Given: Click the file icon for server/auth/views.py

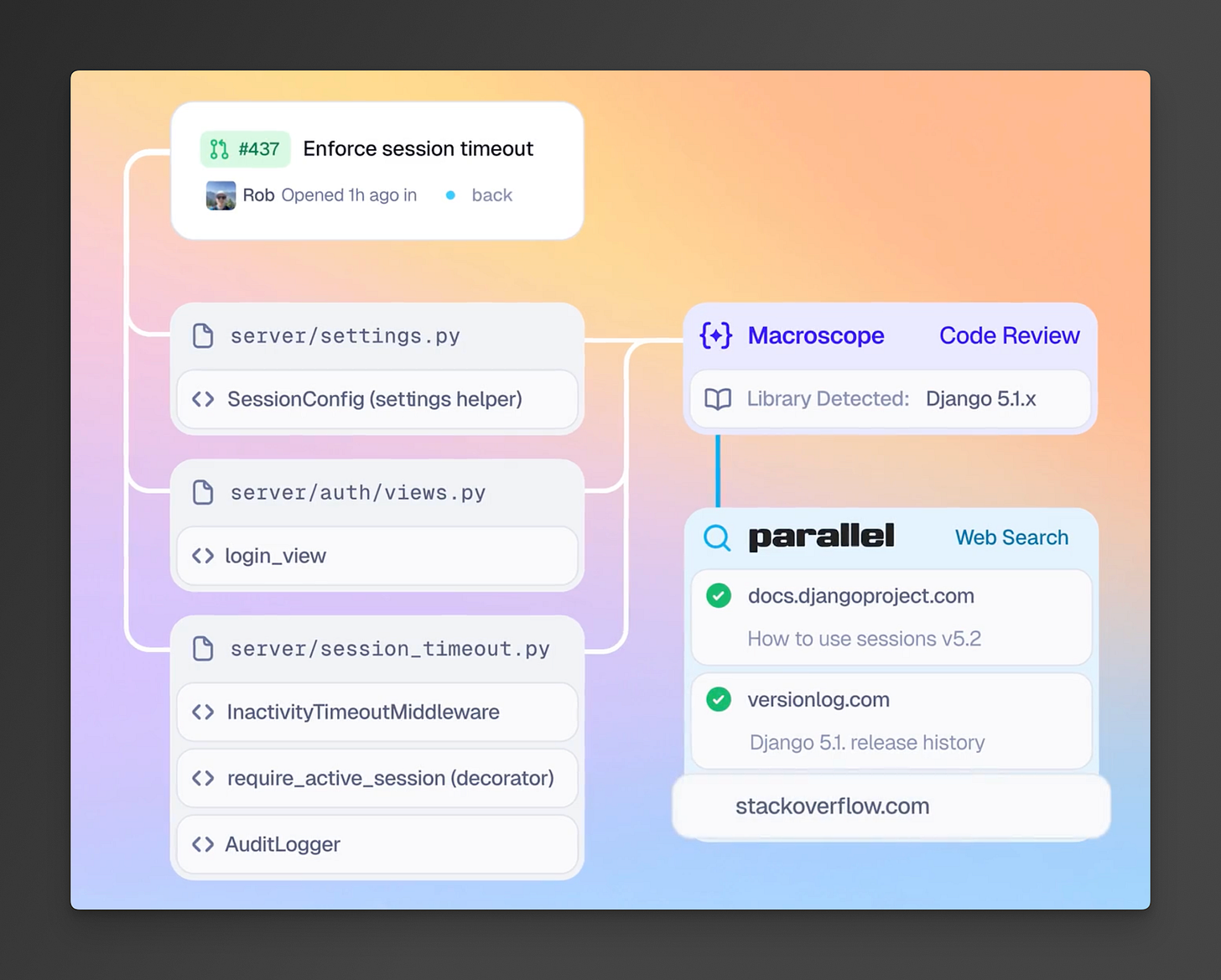Looking at the screenshot, I should 203,492.
